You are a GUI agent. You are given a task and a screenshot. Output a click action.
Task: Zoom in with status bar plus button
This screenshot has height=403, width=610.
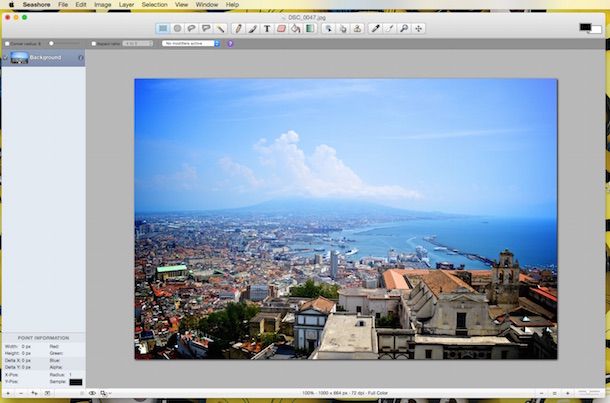coord(568,393)
